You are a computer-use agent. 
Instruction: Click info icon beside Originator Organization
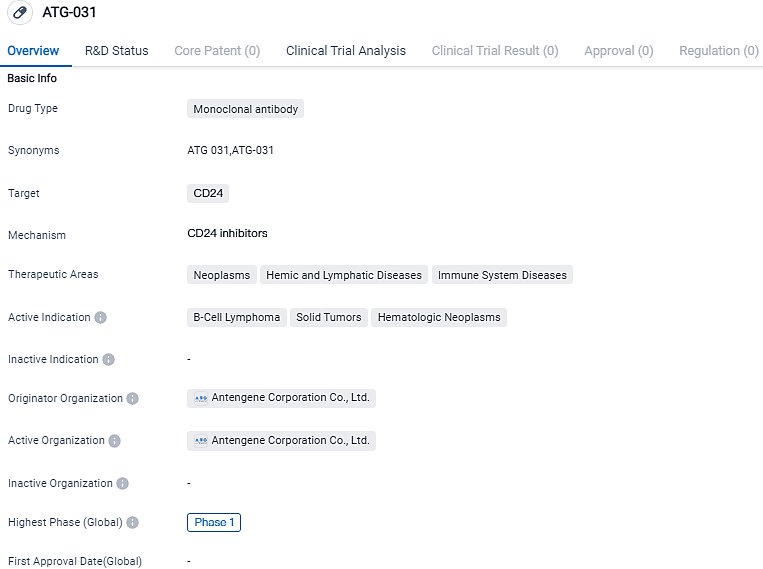tap(132, 399)
